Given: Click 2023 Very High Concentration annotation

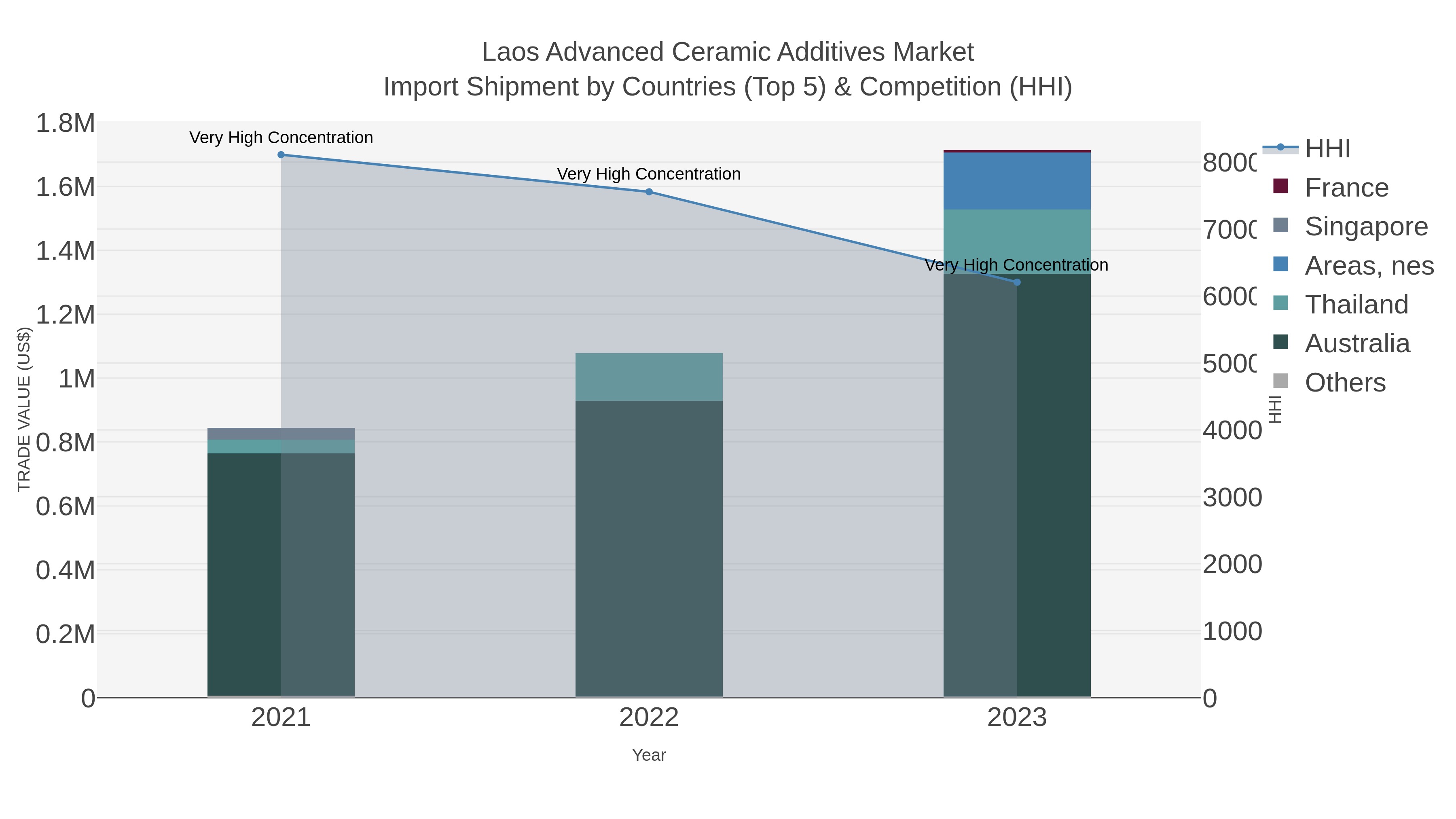Looking at the screenshot, I should coord(1017,265).
